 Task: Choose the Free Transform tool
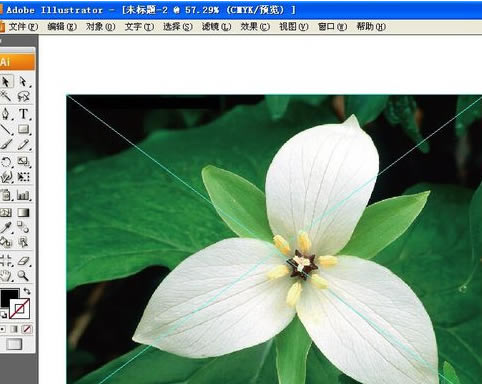click(23, 177)
